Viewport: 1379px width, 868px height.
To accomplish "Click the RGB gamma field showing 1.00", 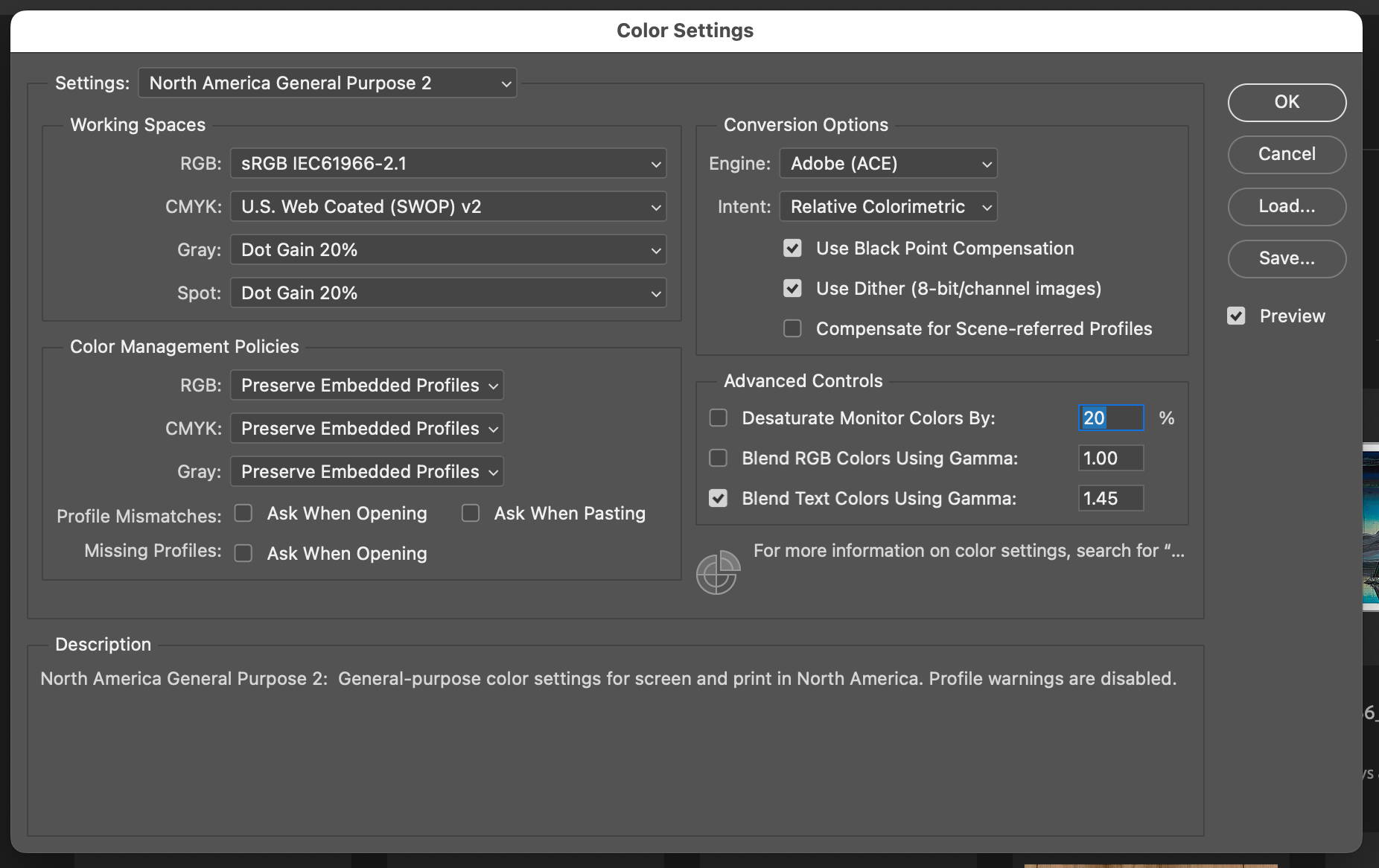I will [x=1111, y=459].
